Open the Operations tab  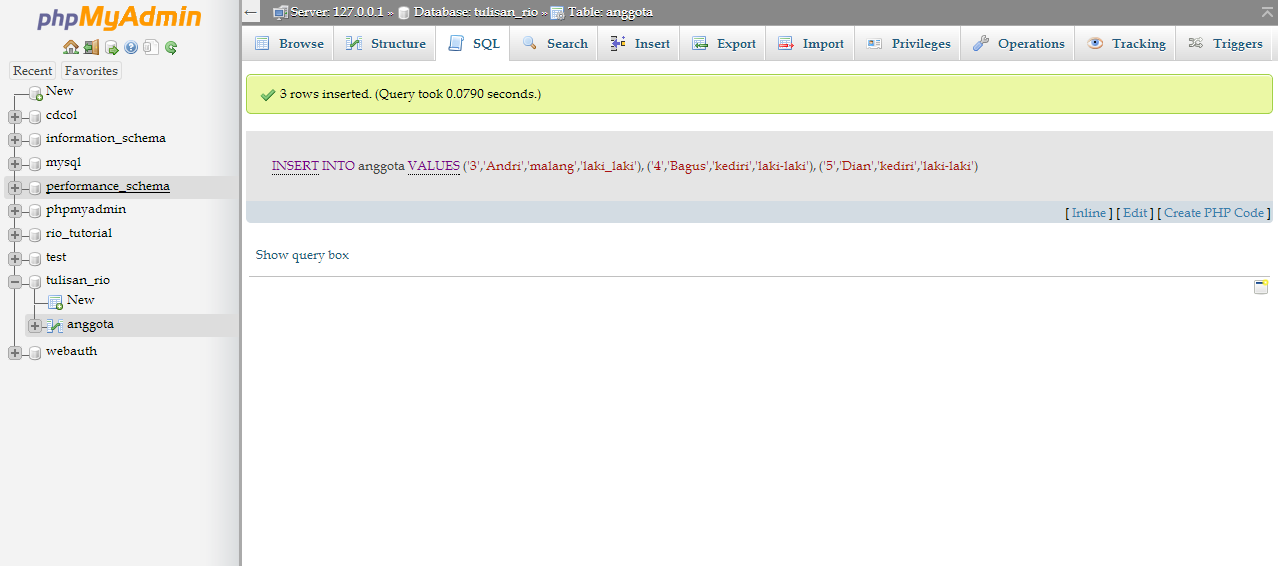[x=1018, y=44]
